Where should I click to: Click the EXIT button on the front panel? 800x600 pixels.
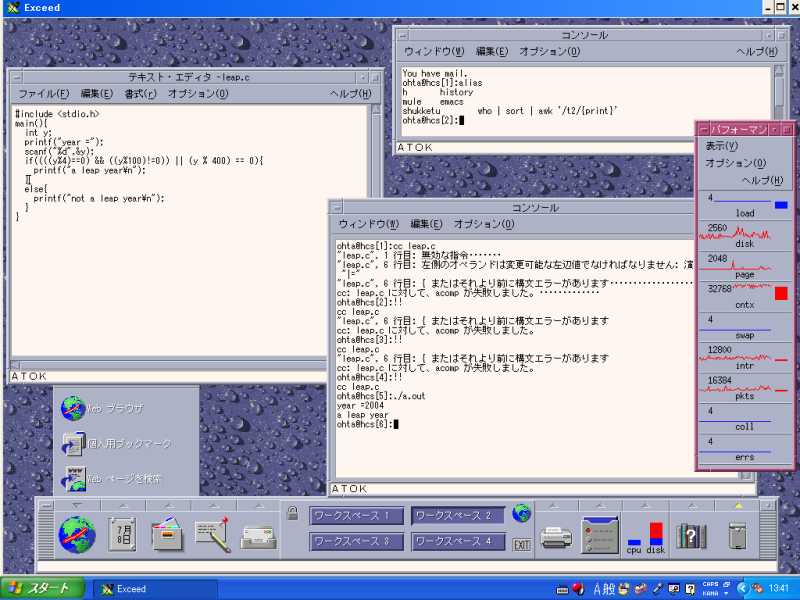coord(521,544)
